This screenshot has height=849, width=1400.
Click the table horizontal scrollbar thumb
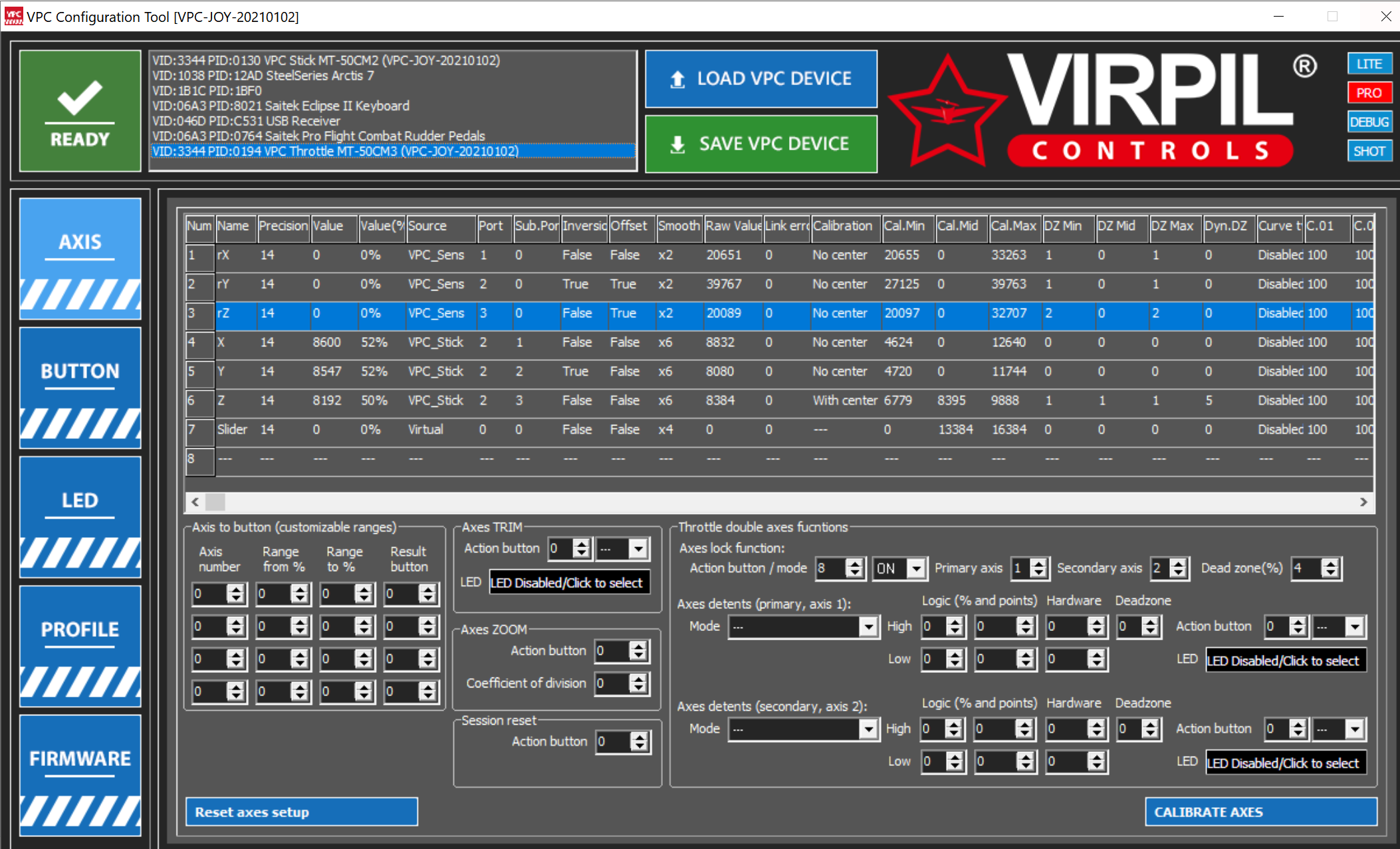[215, 501]
